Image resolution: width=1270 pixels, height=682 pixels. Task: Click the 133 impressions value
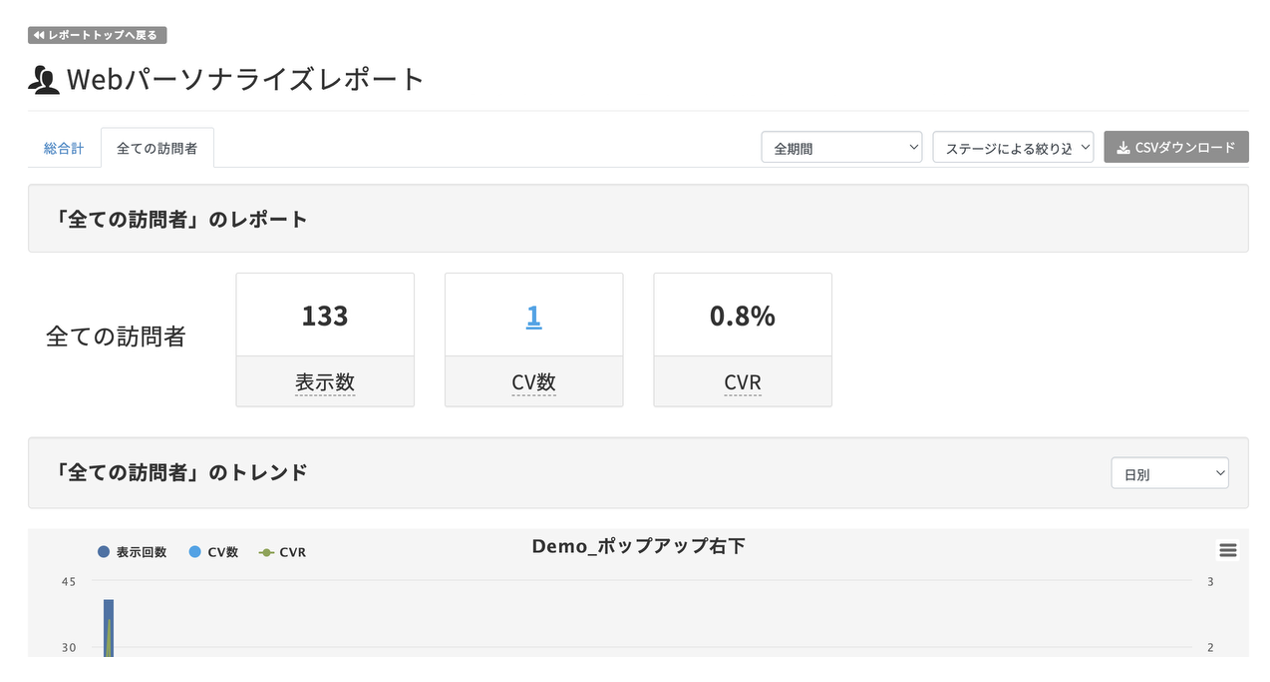tap(325, 316)
